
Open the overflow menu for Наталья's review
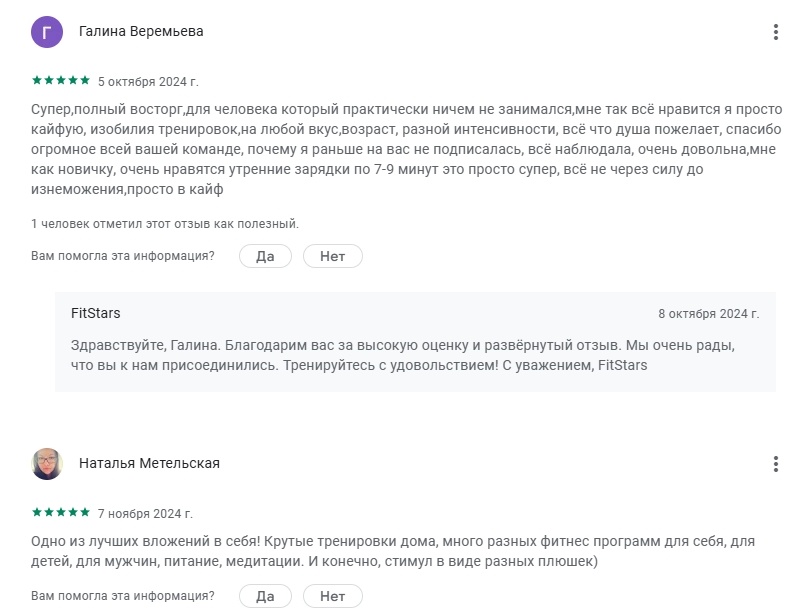pyautogui.click(x=777, y=462)
